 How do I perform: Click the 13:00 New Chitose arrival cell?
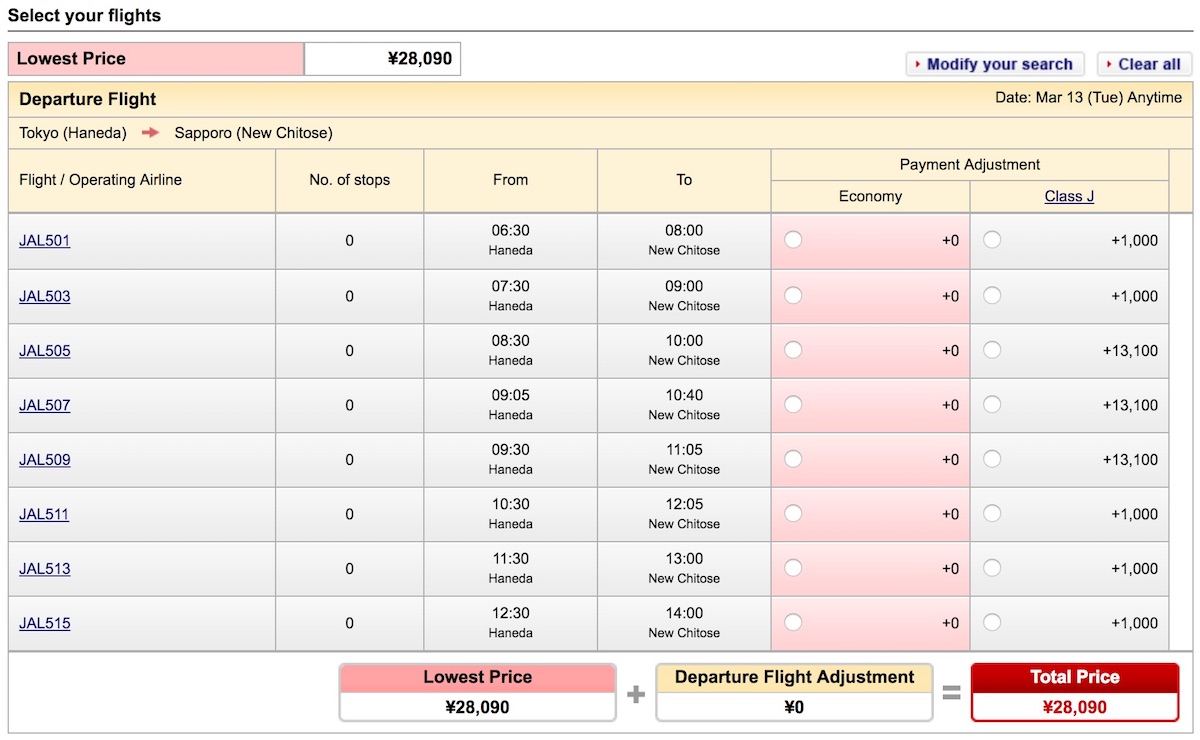click(x=684, y=568)
